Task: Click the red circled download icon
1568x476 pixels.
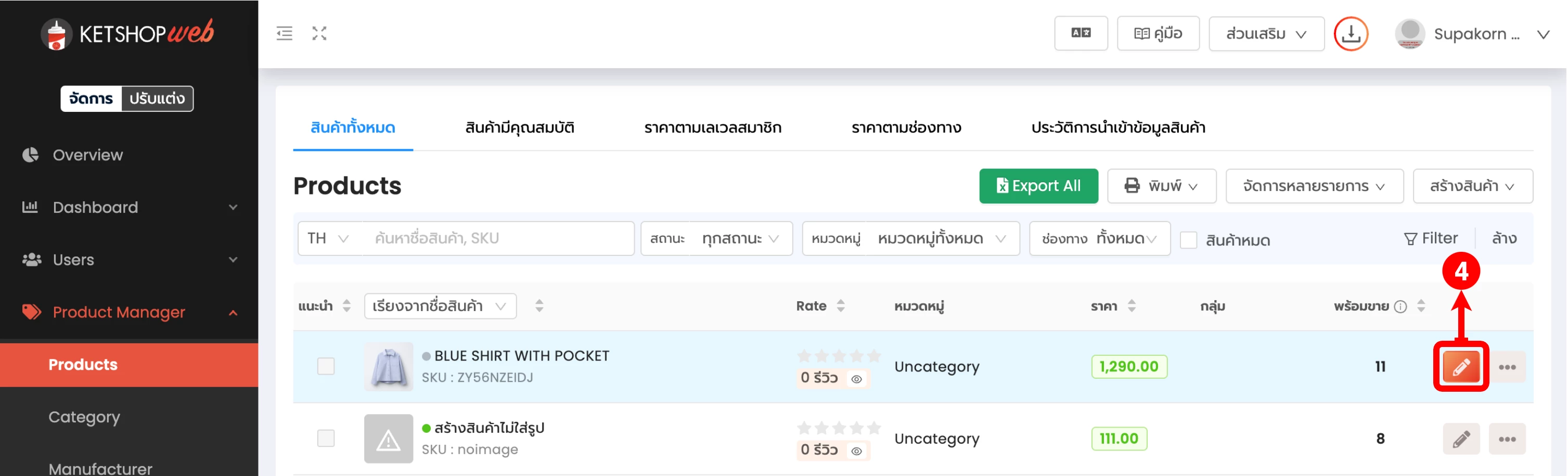Action: pos(1350,34)
